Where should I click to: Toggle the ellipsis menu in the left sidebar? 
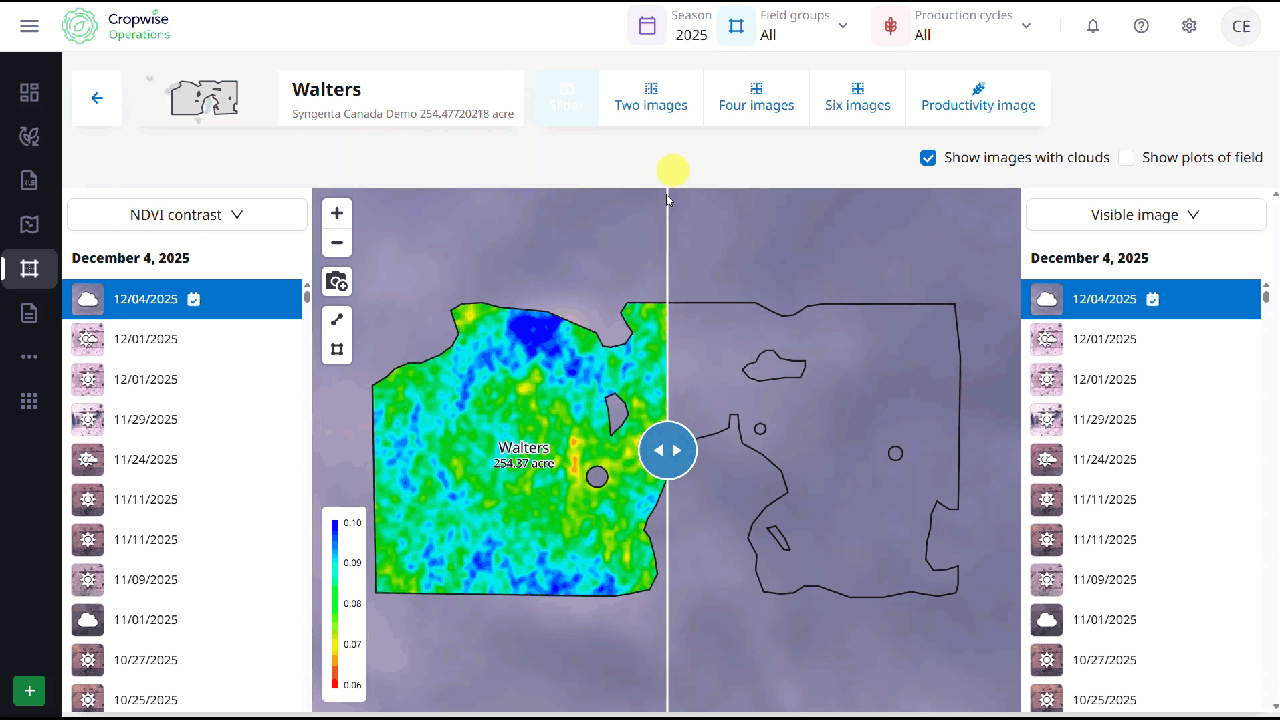pyautogui.click(x=29, y=357)
